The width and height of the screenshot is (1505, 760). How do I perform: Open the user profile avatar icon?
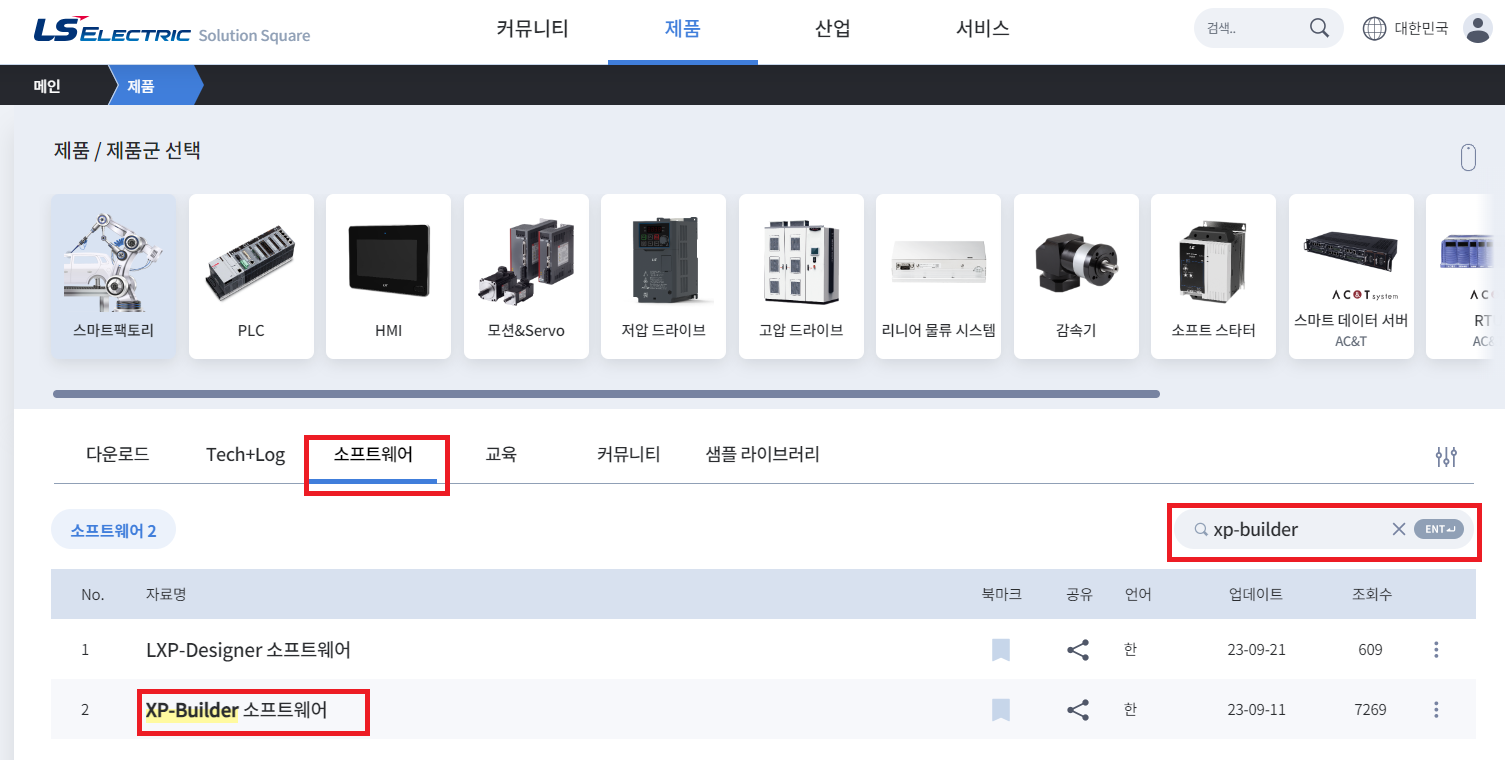click(1477, 28)
